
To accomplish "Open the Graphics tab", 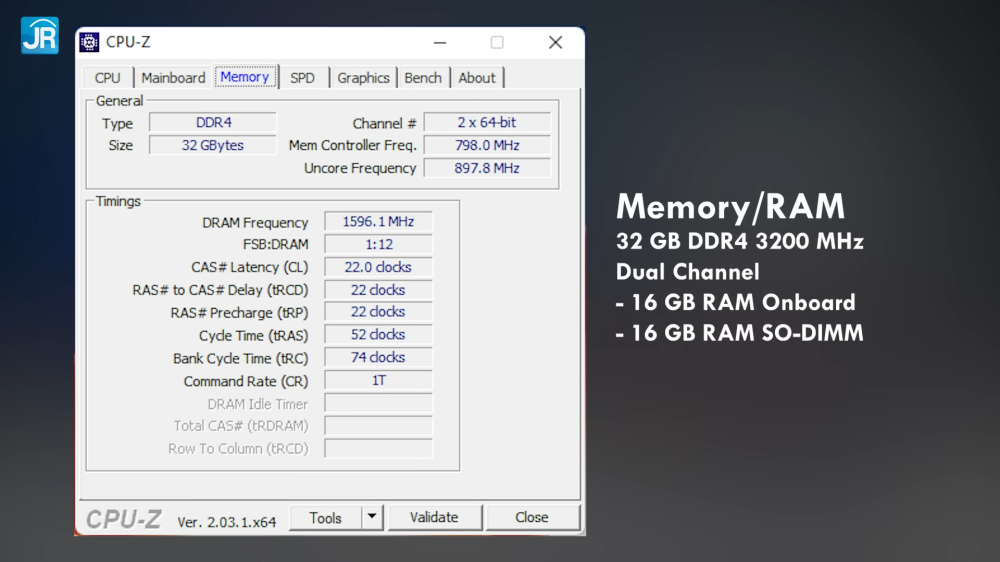I will pyautogui.click(x=363, y=78).
